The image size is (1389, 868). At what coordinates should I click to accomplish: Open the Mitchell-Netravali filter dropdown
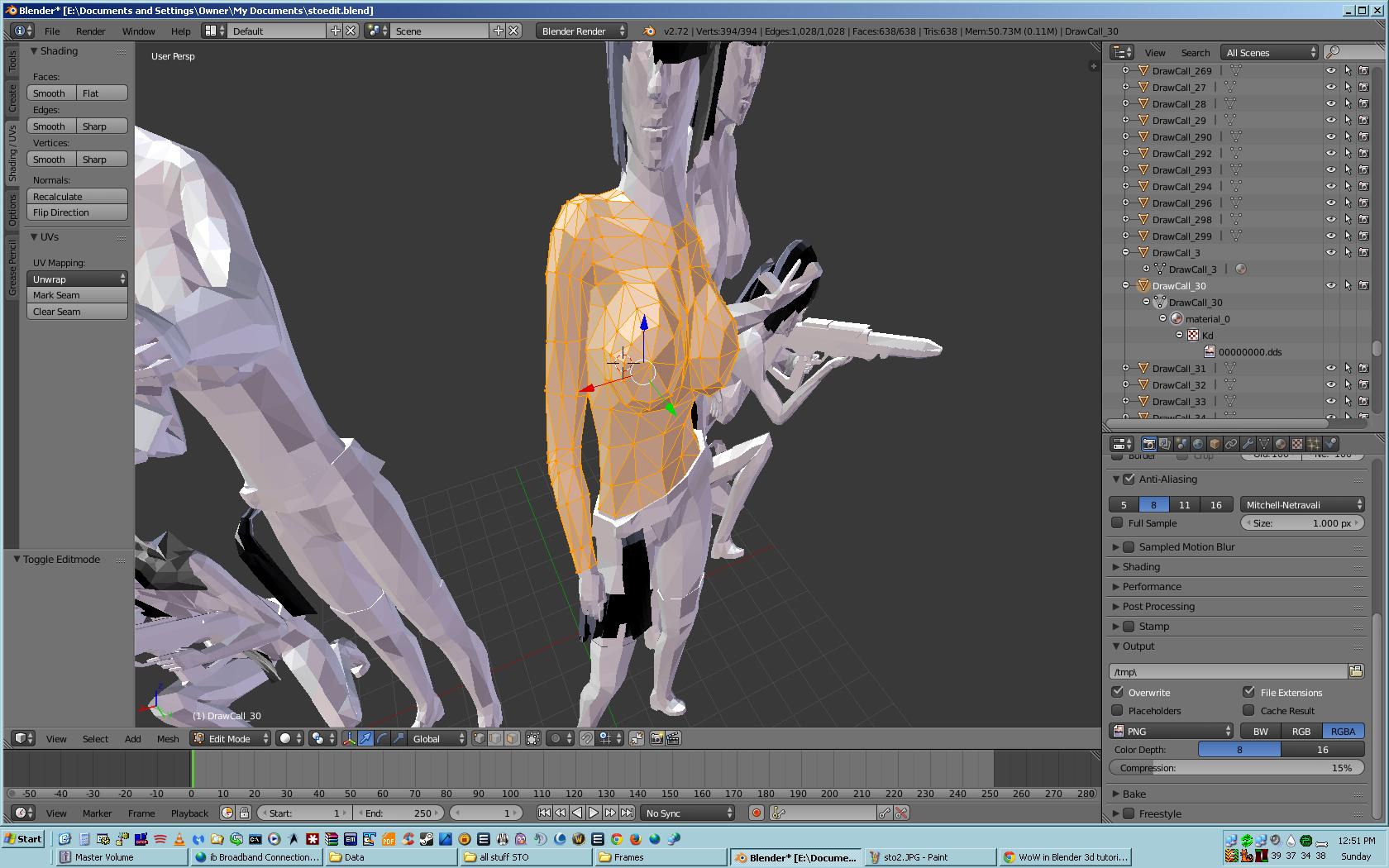1302,504
